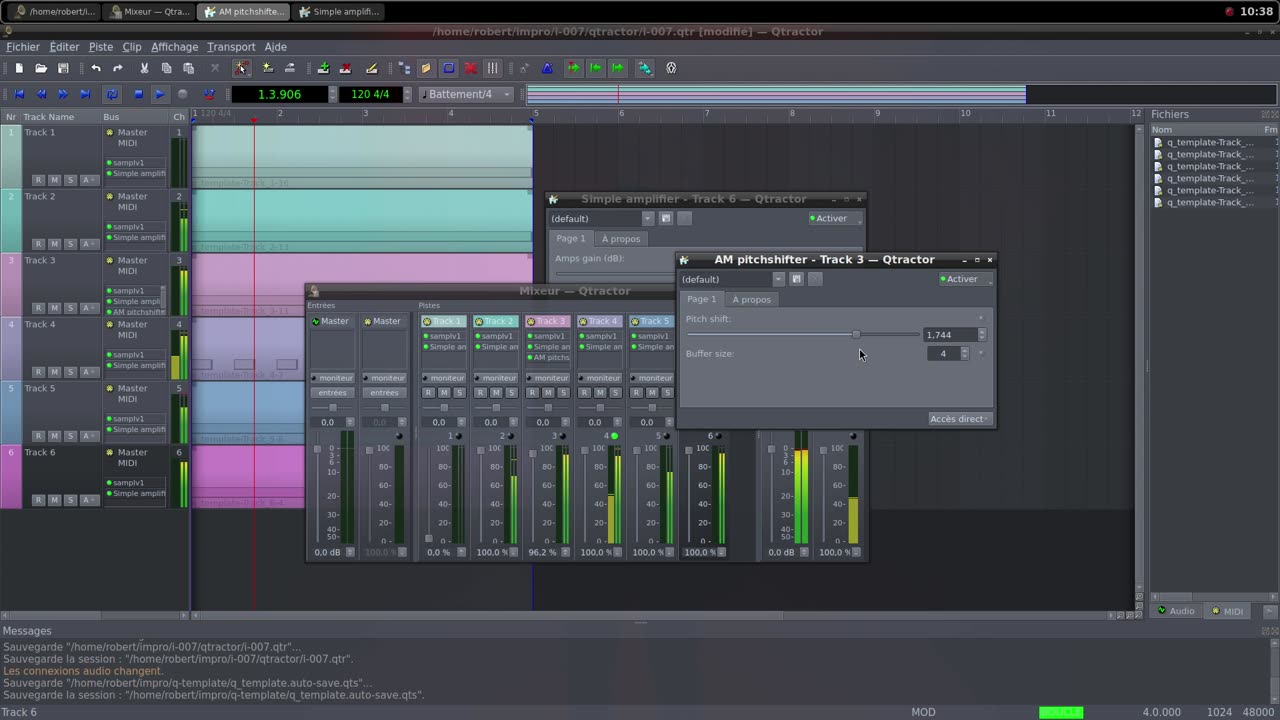Viewport: 1280px width, 720px height.
Task: Add a new track with the green plus icon
Action: 323,68
